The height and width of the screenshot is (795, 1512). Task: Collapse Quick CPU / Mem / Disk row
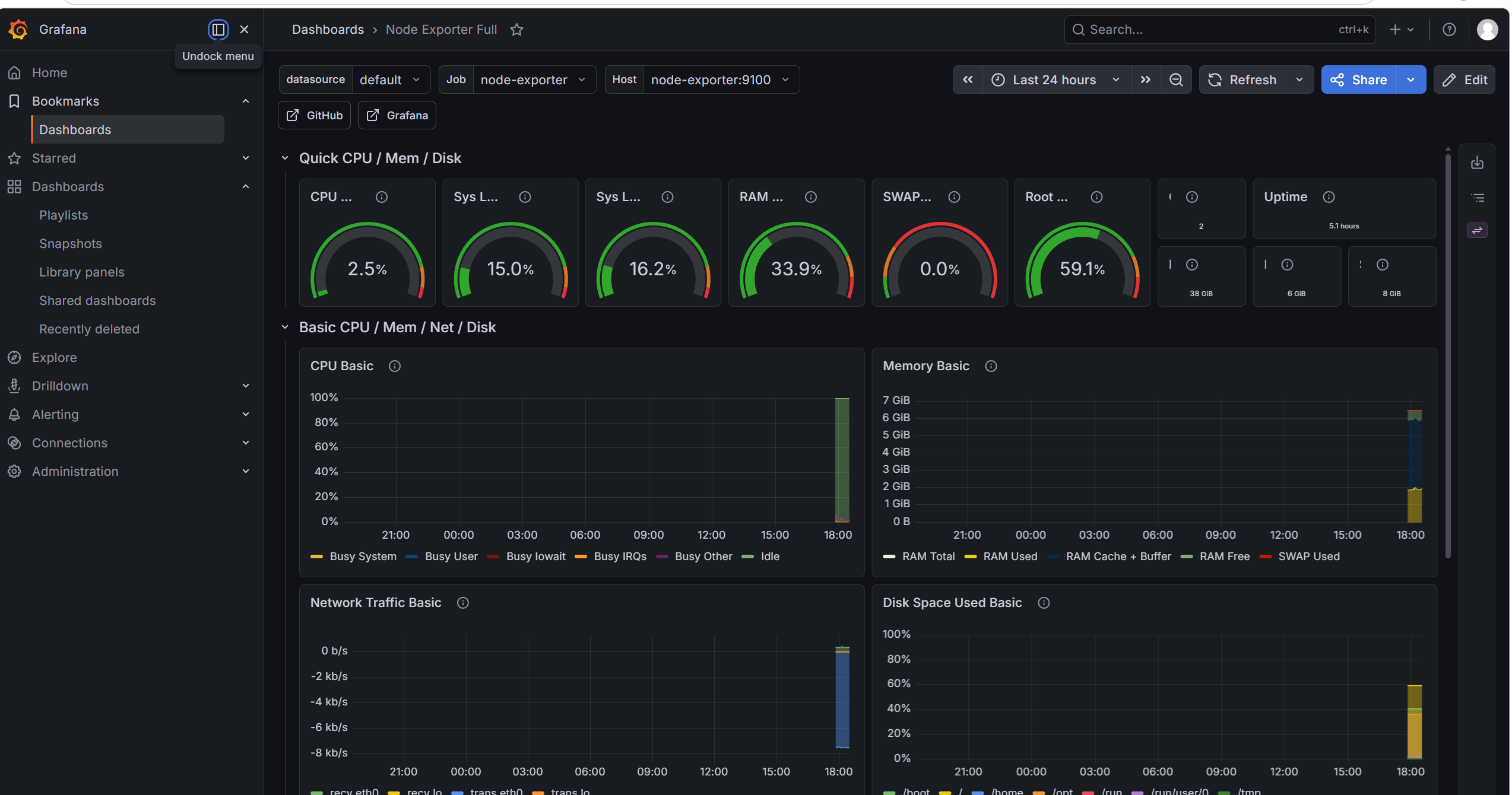[285, 158]
